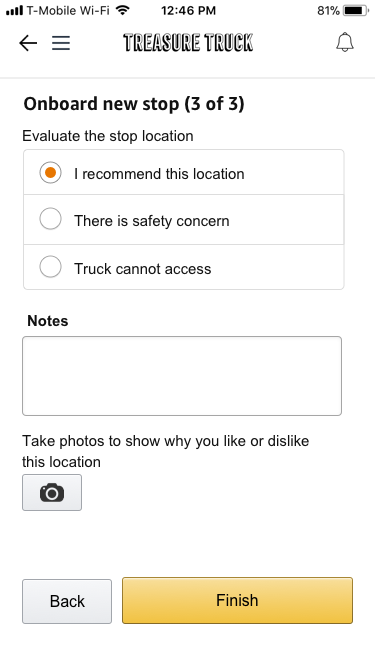375x667 pixels.
Task: Select There is safety concern radio
Action: click(x=50, y=219)
